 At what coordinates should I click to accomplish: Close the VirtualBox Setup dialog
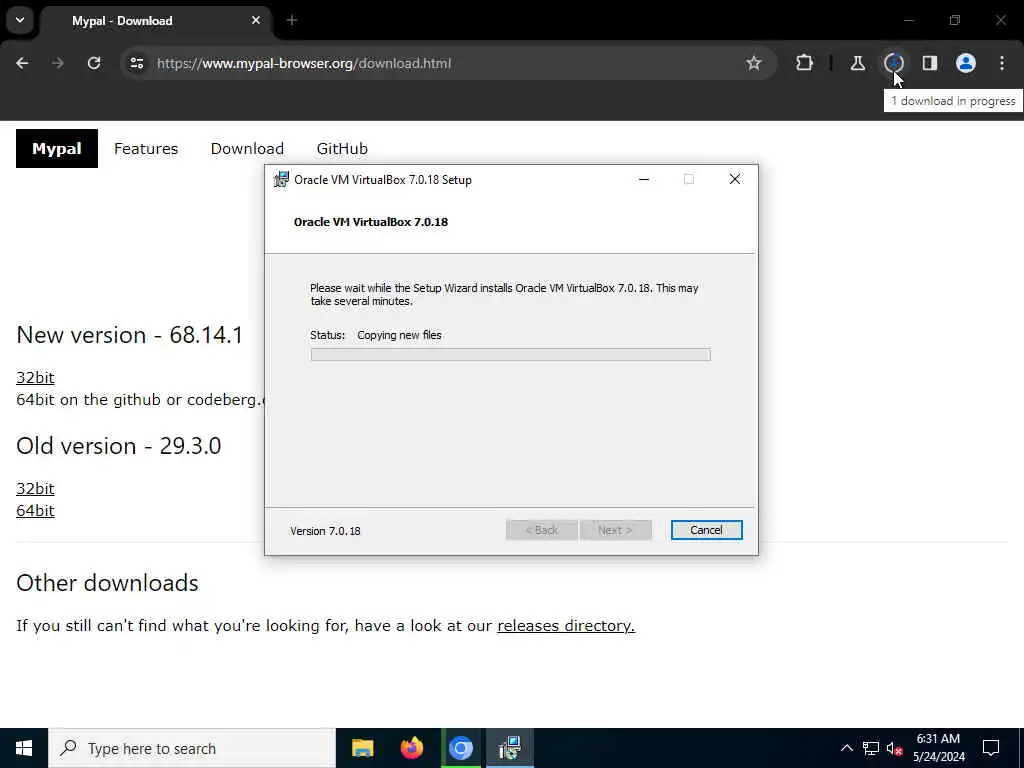pyautogui.click(x=735, y=180)
